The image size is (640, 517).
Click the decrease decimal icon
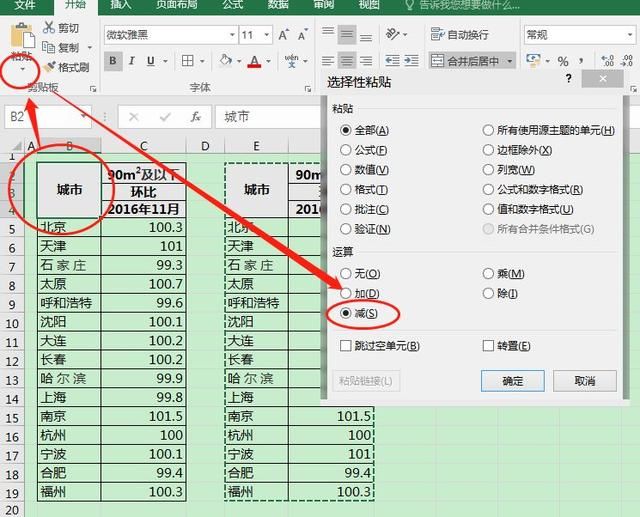pos(627,61)
